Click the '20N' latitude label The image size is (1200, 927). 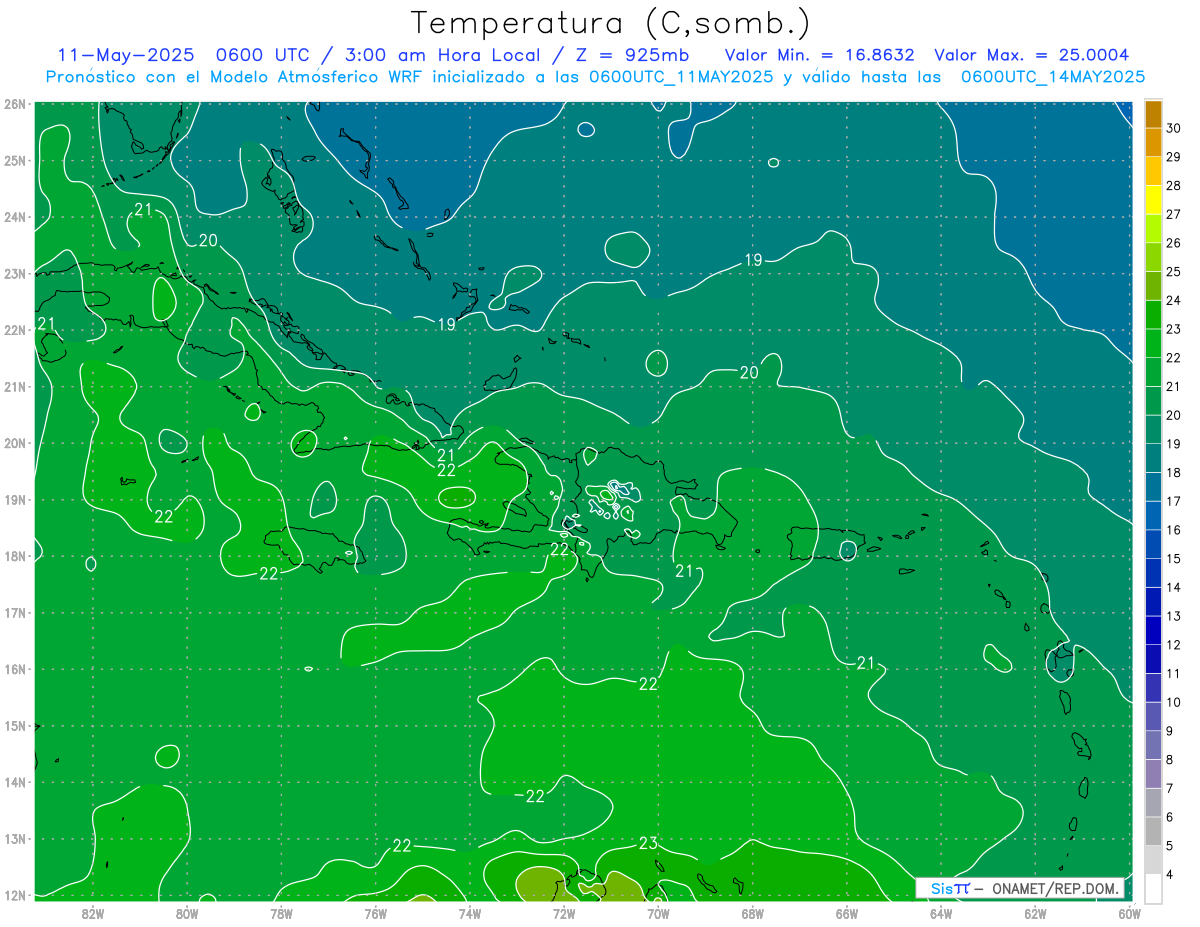(15, 443)
